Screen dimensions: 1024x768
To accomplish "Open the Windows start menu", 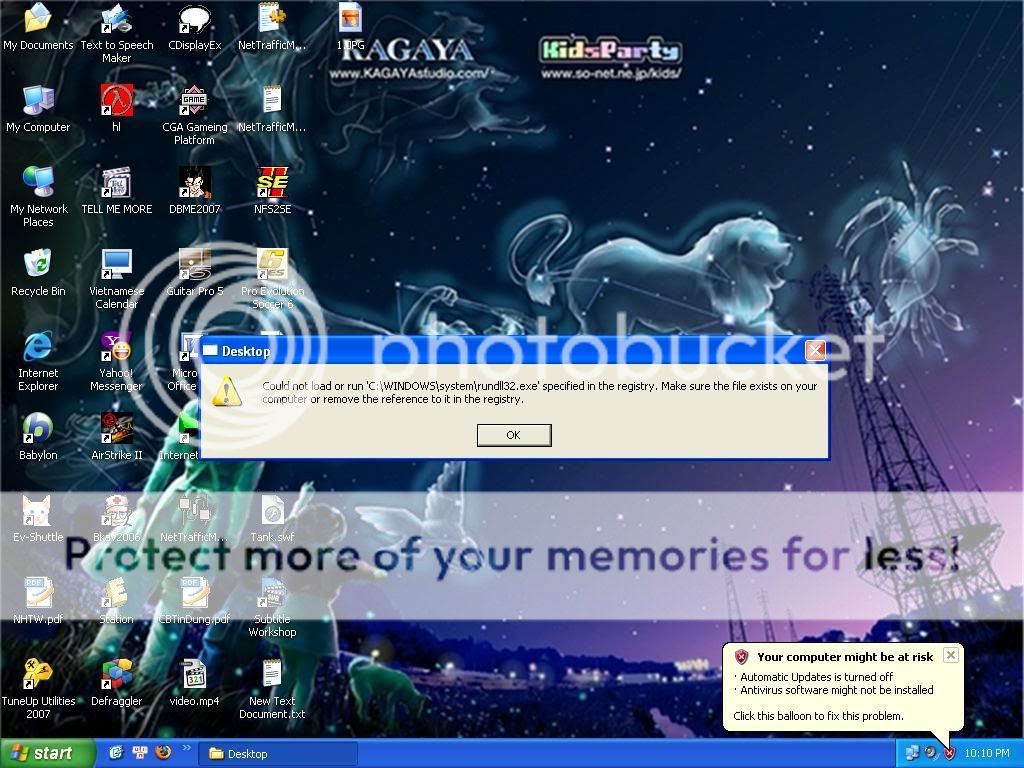I will point(46,753).
